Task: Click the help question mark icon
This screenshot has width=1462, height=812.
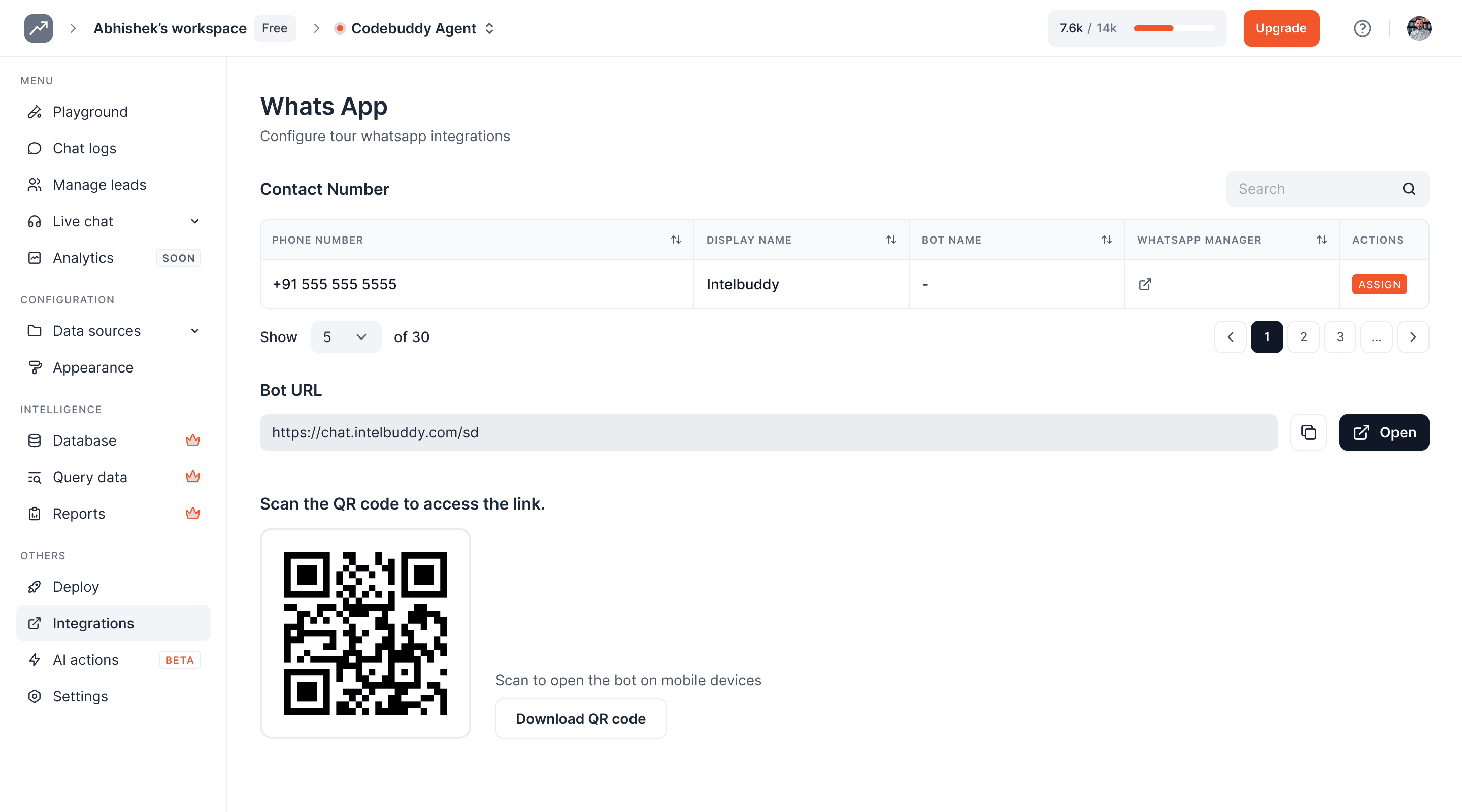Action: point(1362,28)
